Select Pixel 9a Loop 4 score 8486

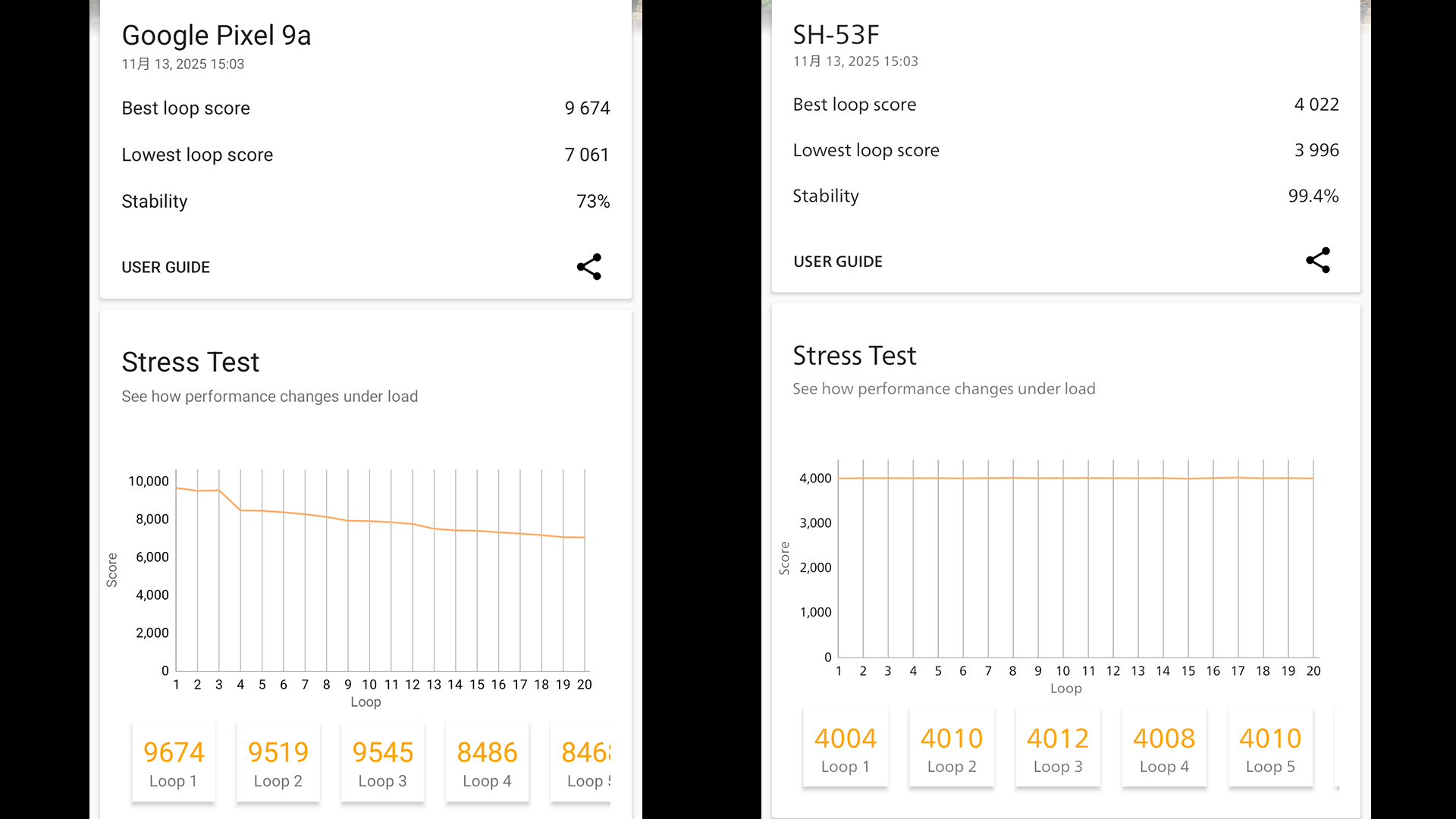487,763
